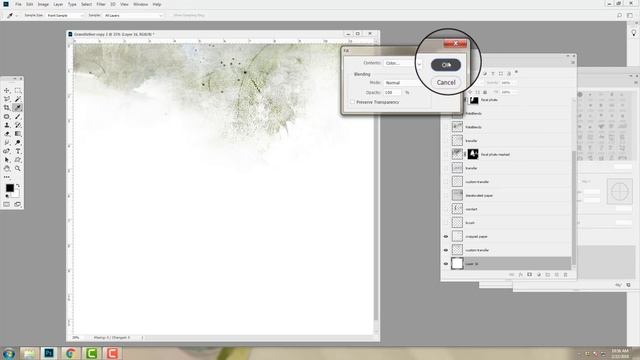Open File Explorer from the taskbar
Image resolution: width=640 pixels, height=360 pixels.
(28, 353)
